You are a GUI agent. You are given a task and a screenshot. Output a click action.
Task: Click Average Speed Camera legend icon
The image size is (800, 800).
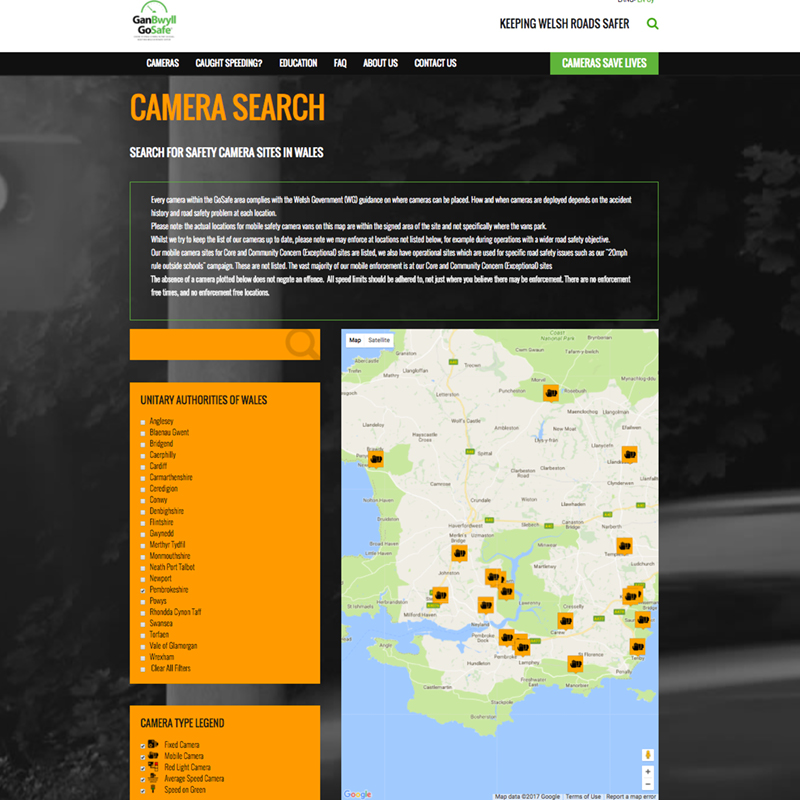153,778
